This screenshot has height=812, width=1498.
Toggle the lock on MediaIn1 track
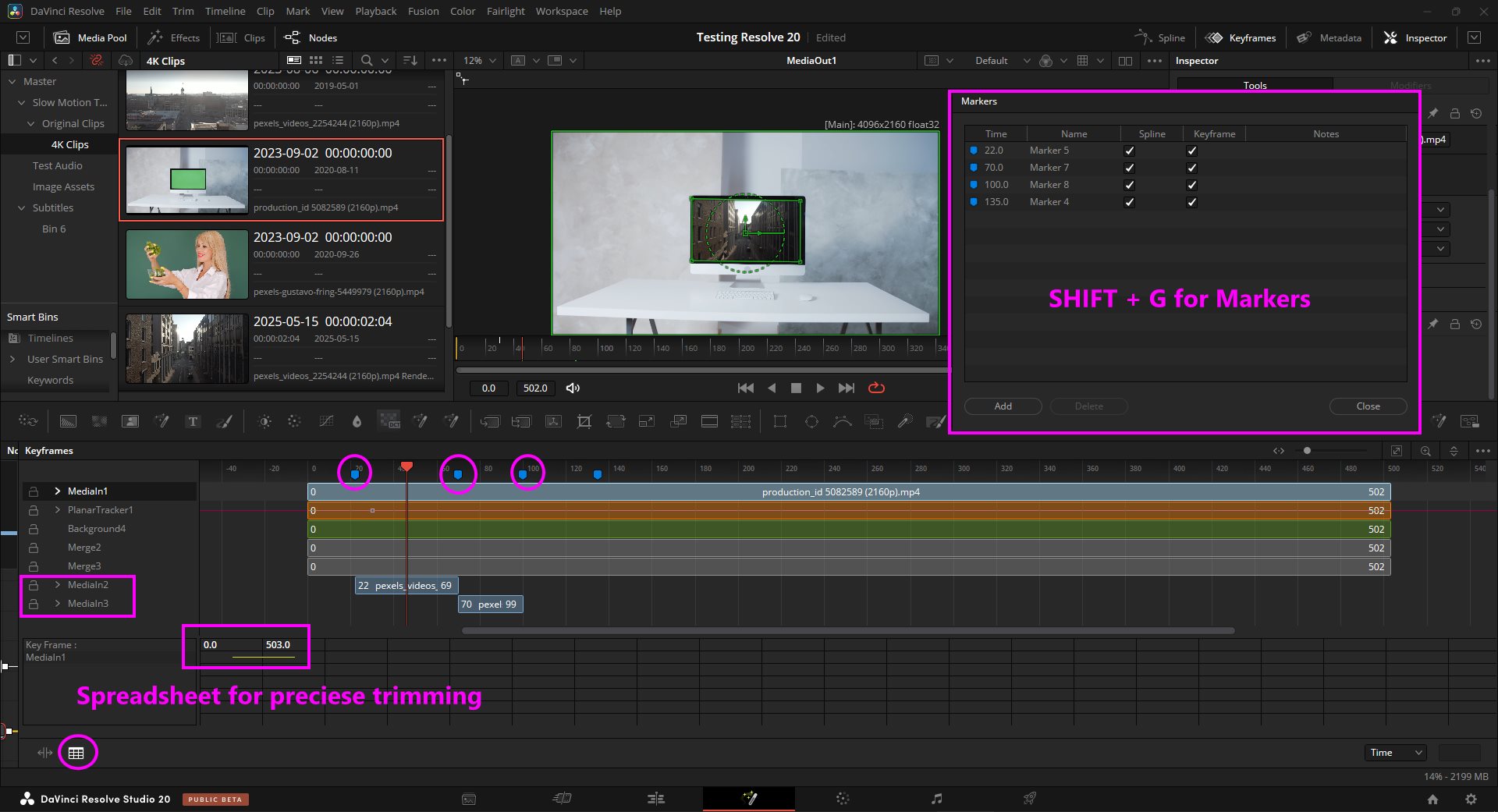pyautogui.click(x=34, y=491)
